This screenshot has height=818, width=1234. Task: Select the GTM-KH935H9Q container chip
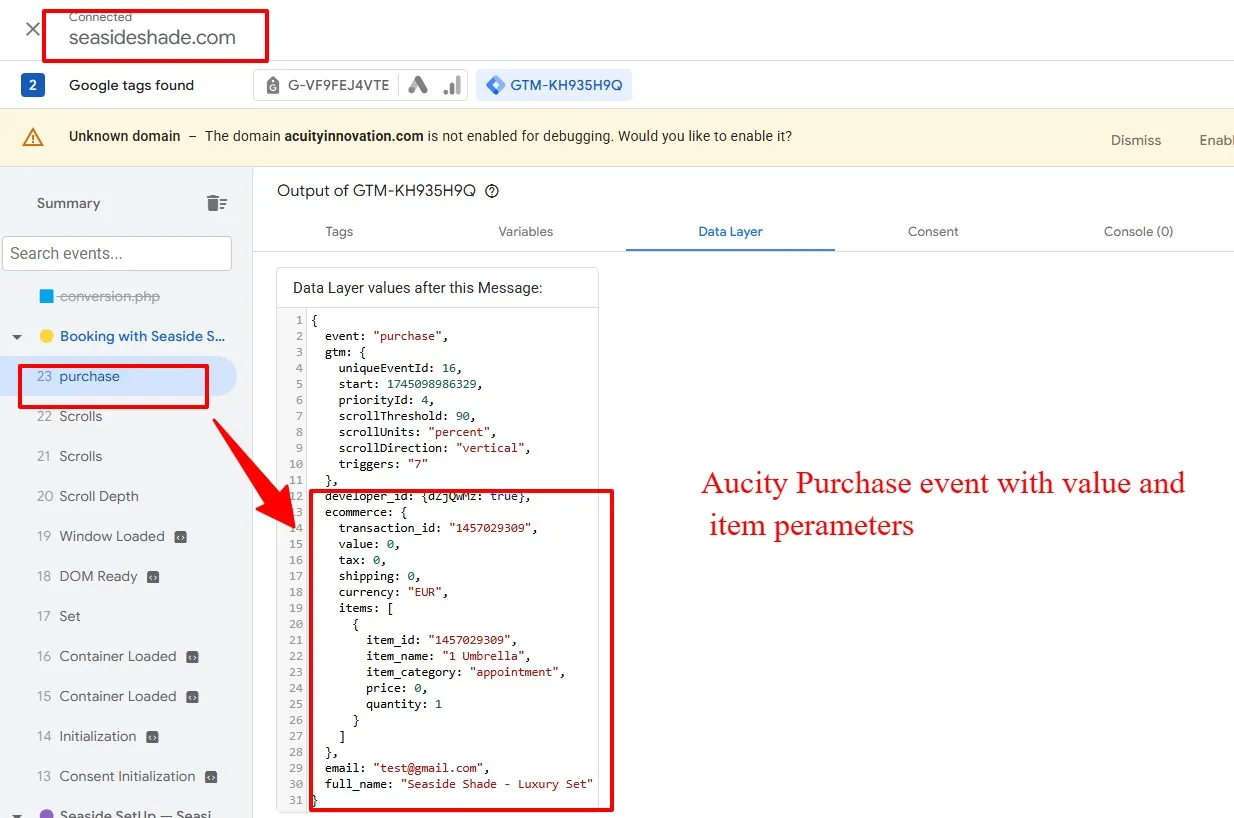coord(554,86)
